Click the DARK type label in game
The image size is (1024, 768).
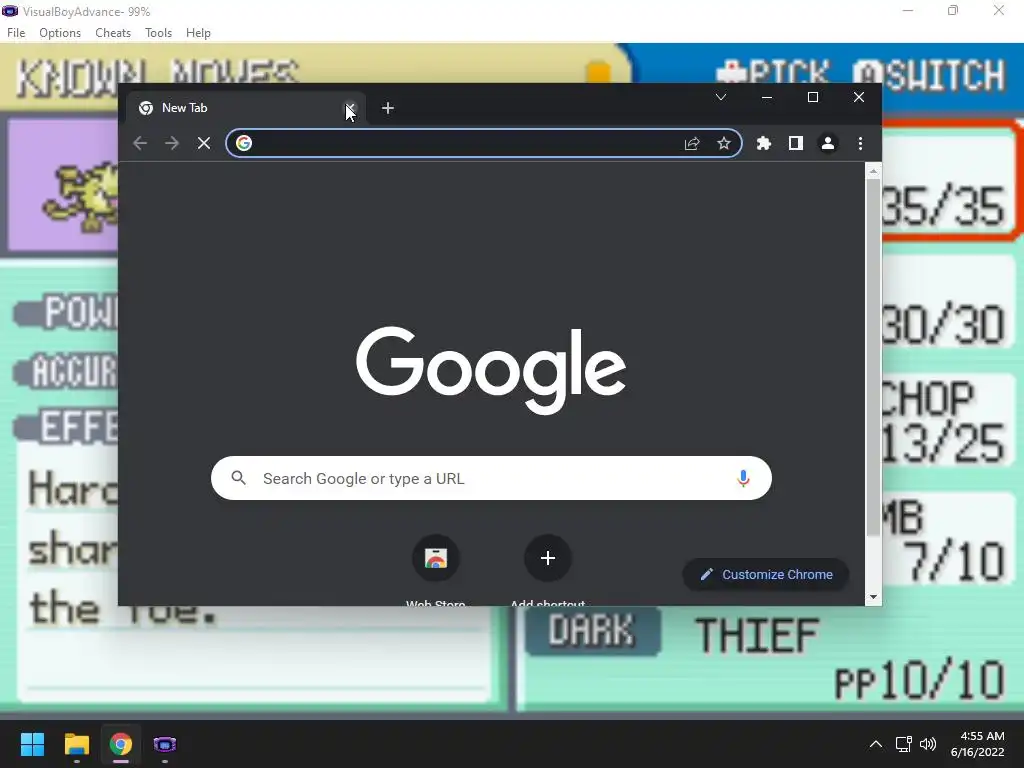point(592,631)
